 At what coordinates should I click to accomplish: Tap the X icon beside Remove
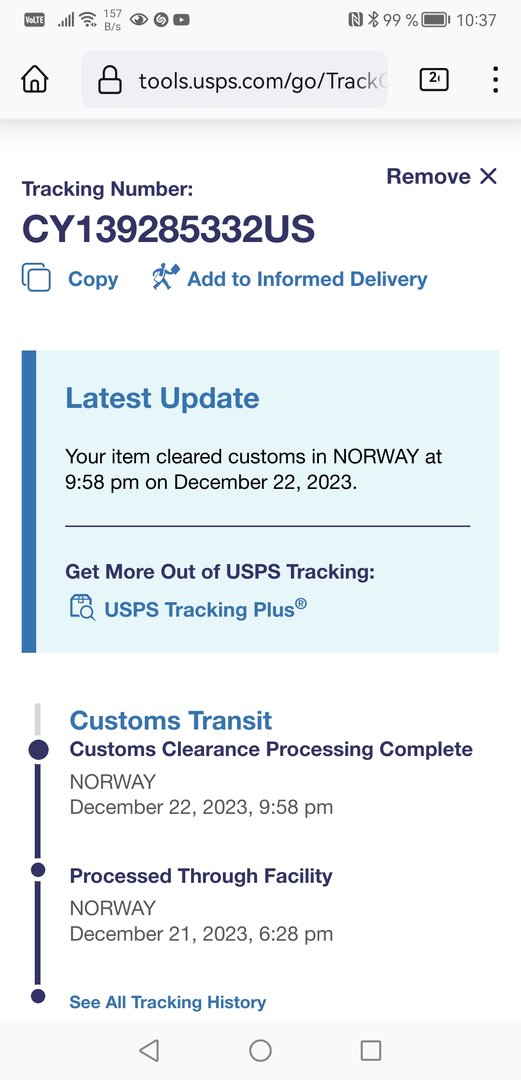coord(488,176)
